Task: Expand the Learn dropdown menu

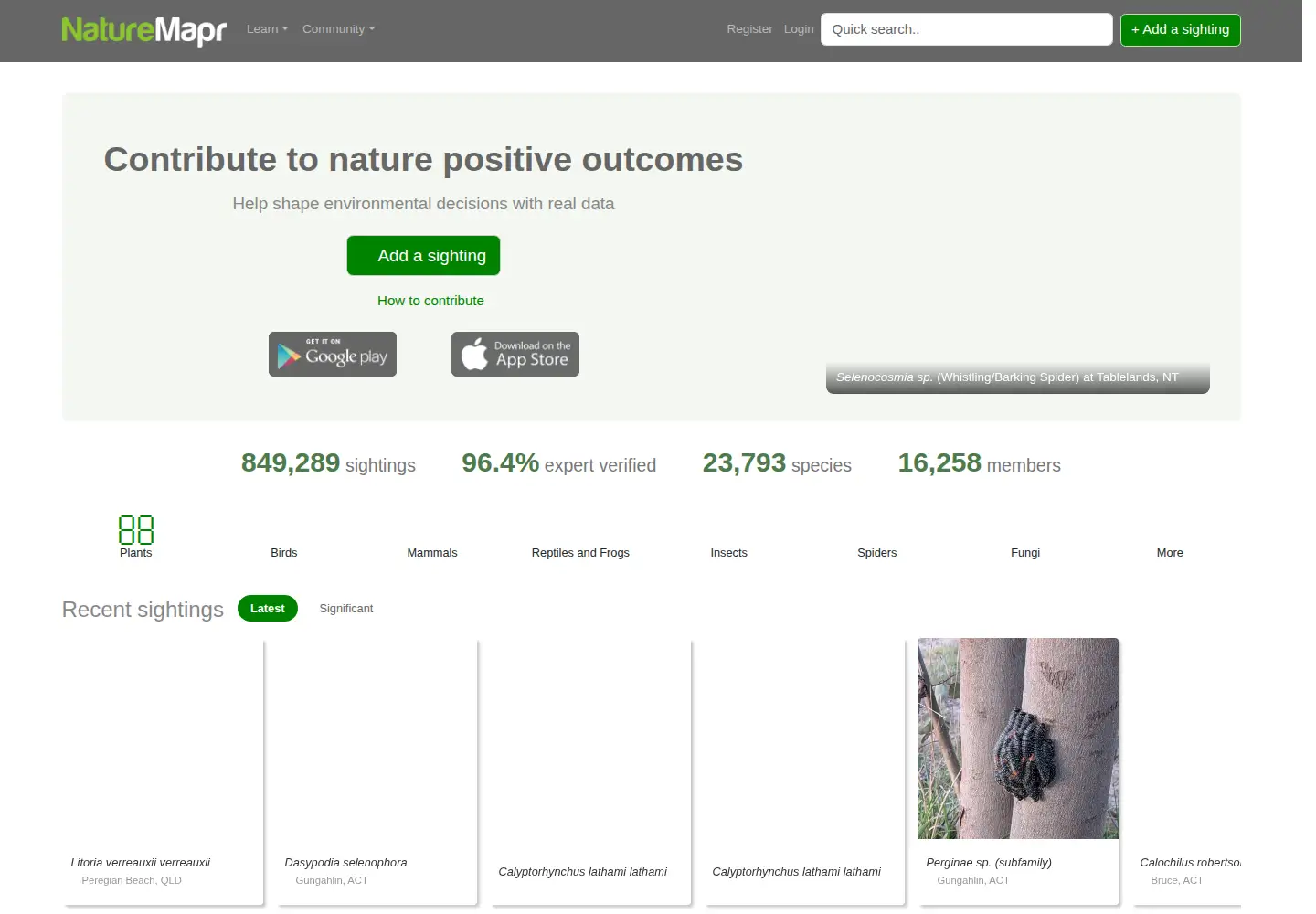Action: (x=267, y=29)
